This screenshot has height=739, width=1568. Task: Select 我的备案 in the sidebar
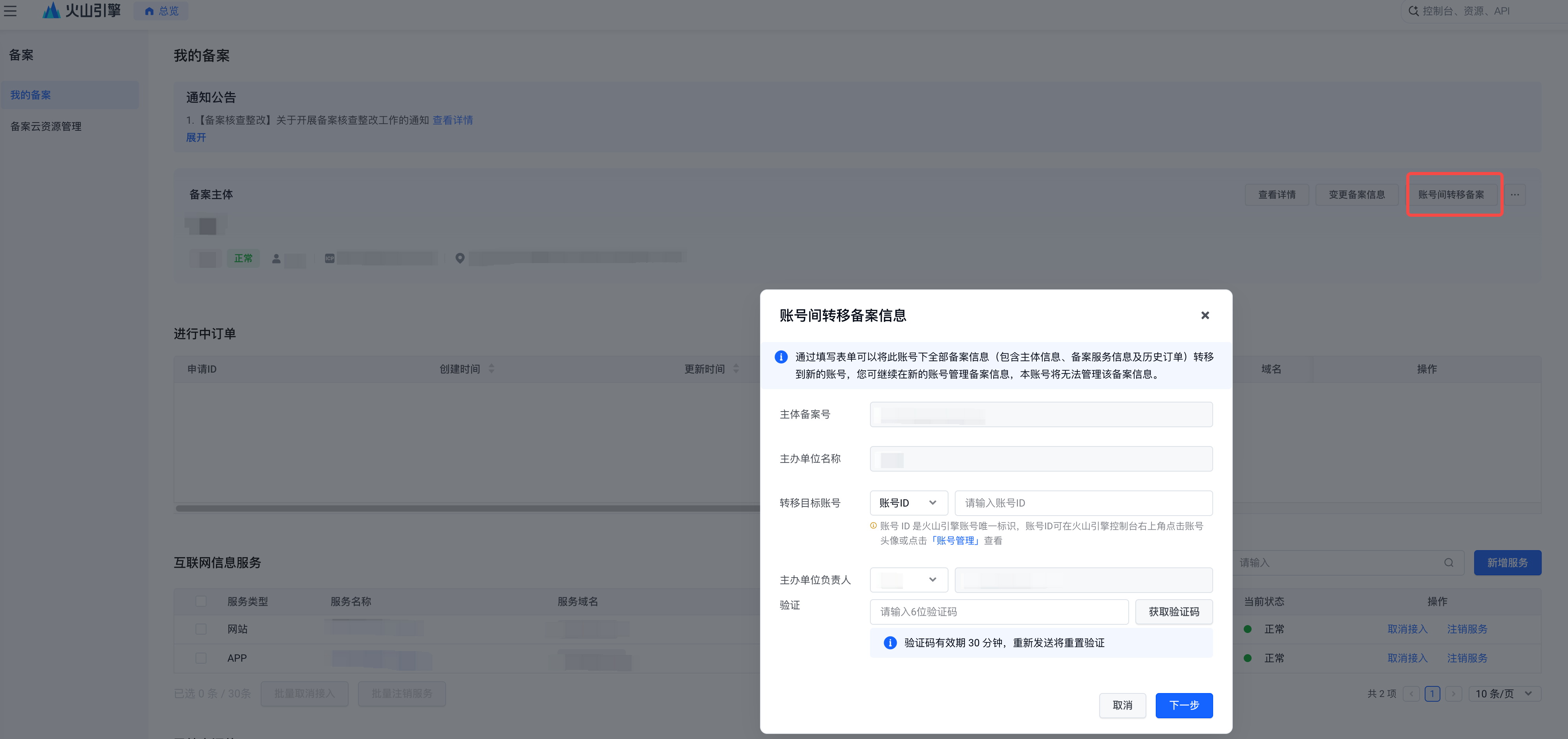pos(69,95)
